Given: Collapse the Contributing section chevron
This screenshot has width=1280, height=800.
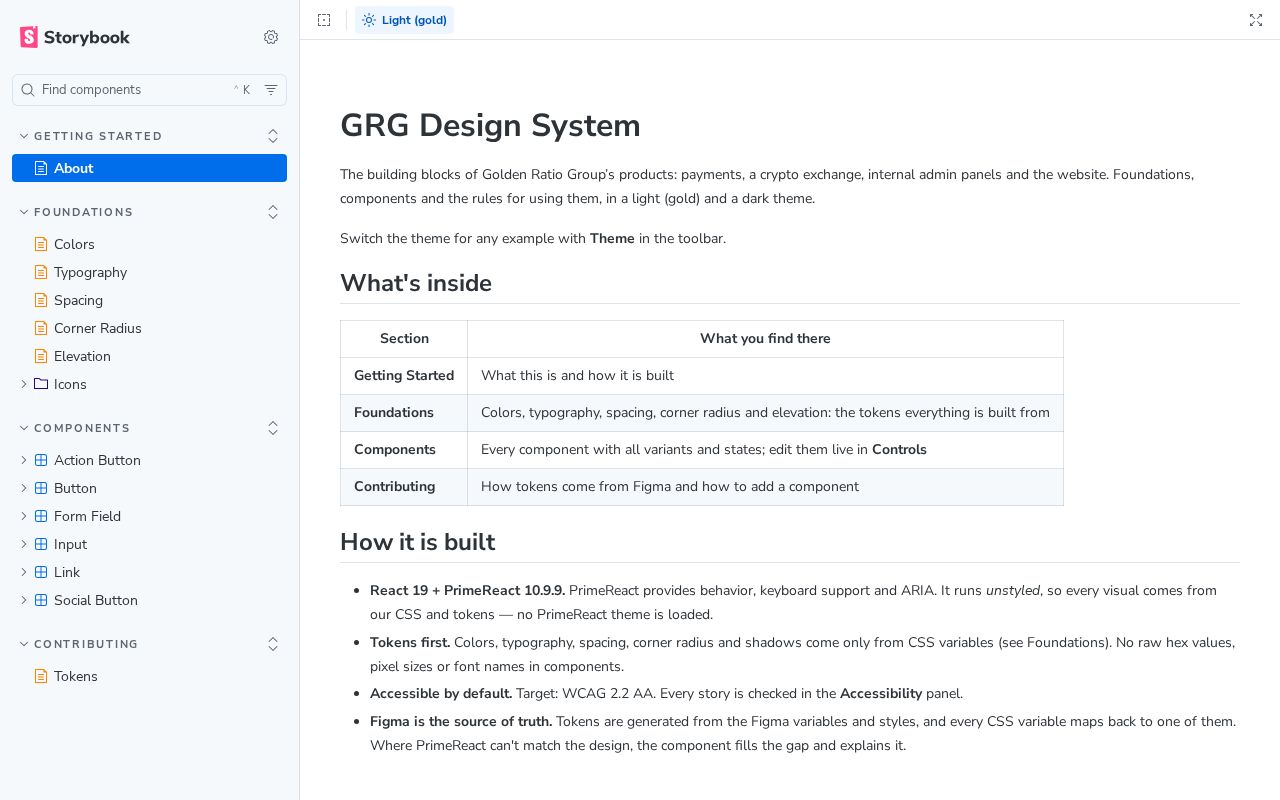Looking at the screenshot, I should pos(24,644).
